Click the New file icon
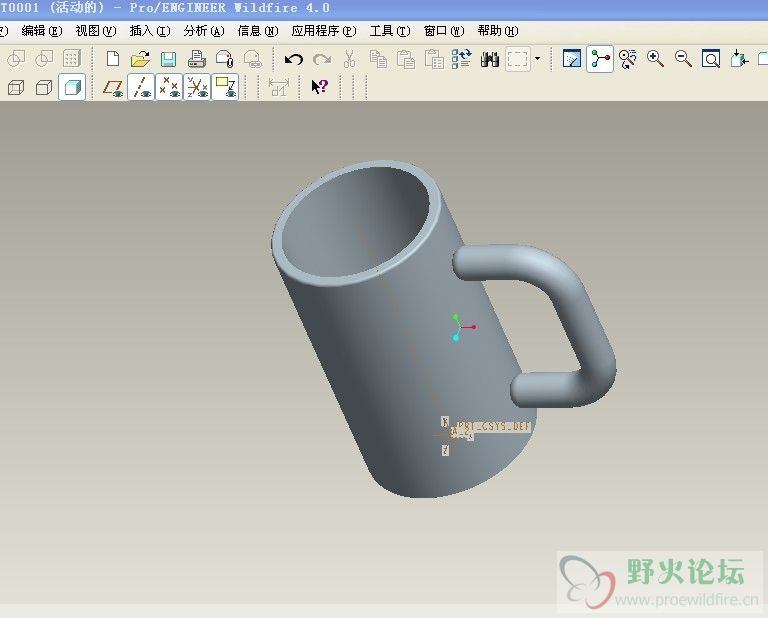 pos(113,59)
